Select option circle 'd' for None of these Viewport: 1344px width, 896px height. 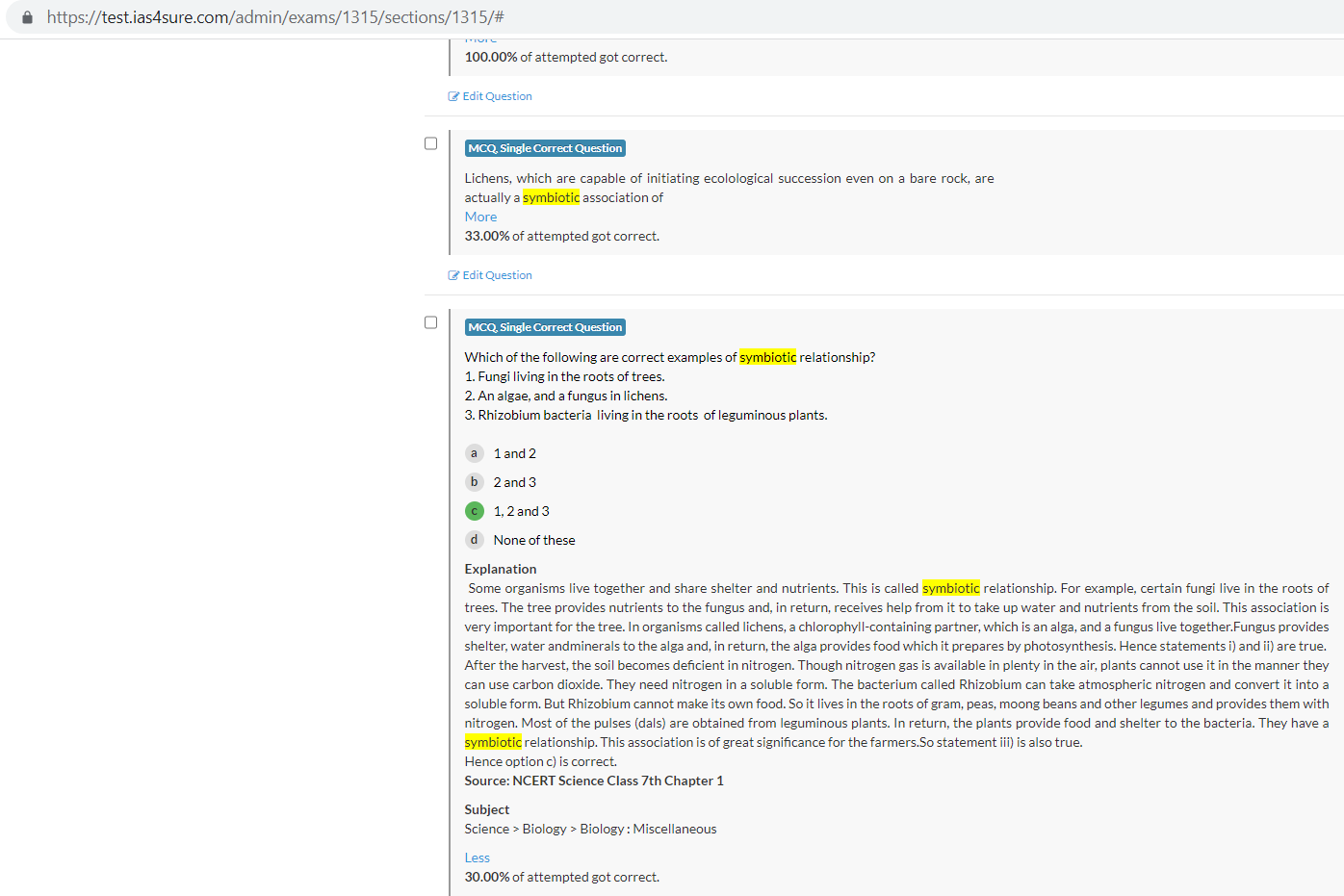coord(474,540)
